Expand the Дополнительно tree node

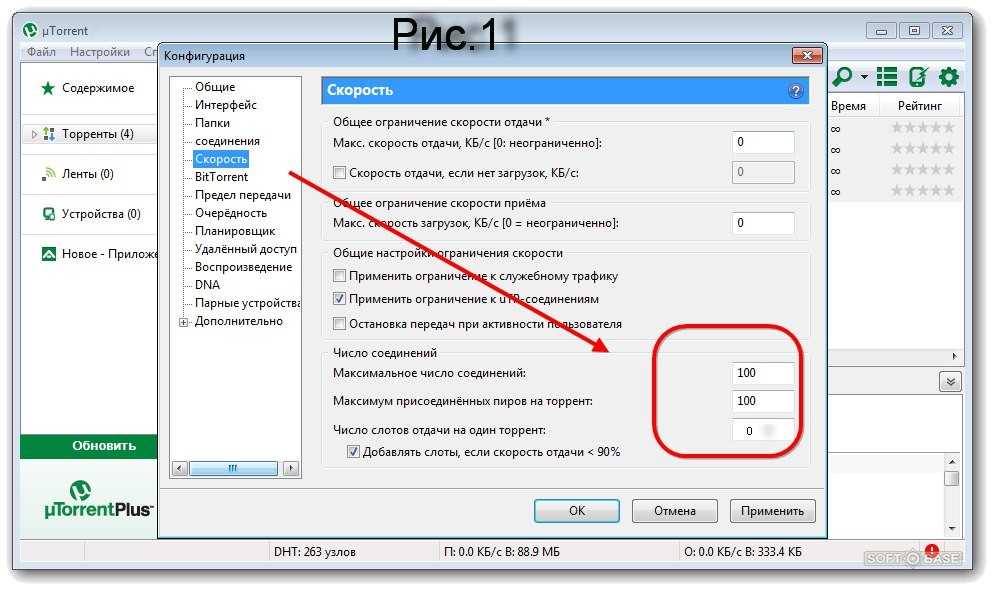[x=184, y=322]
